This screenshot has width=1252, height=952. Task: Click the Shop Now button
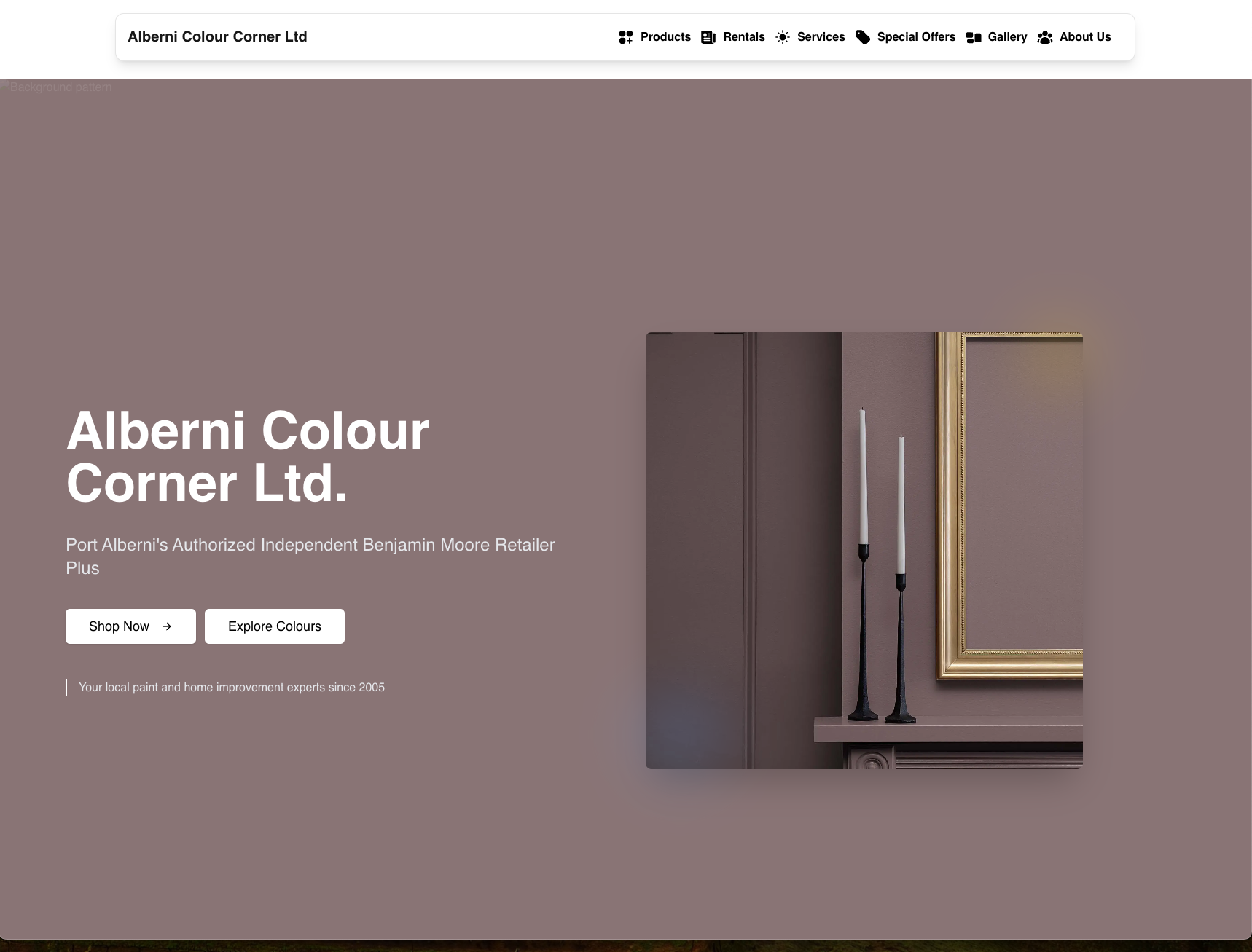130,626
